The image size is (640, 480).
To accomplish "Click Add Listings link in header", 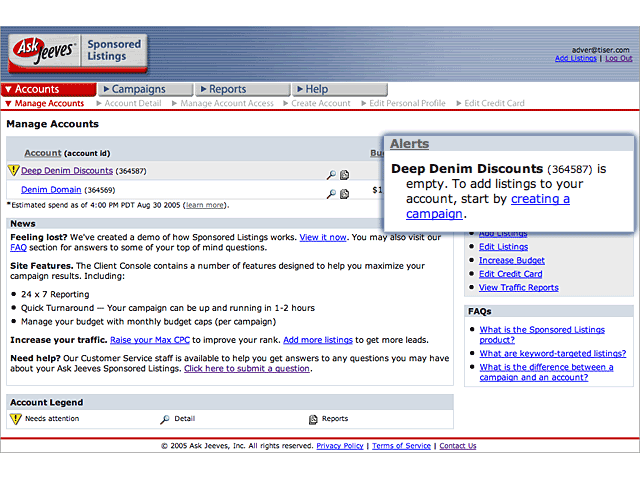I will pyautogui.click(x=576, y=58).
